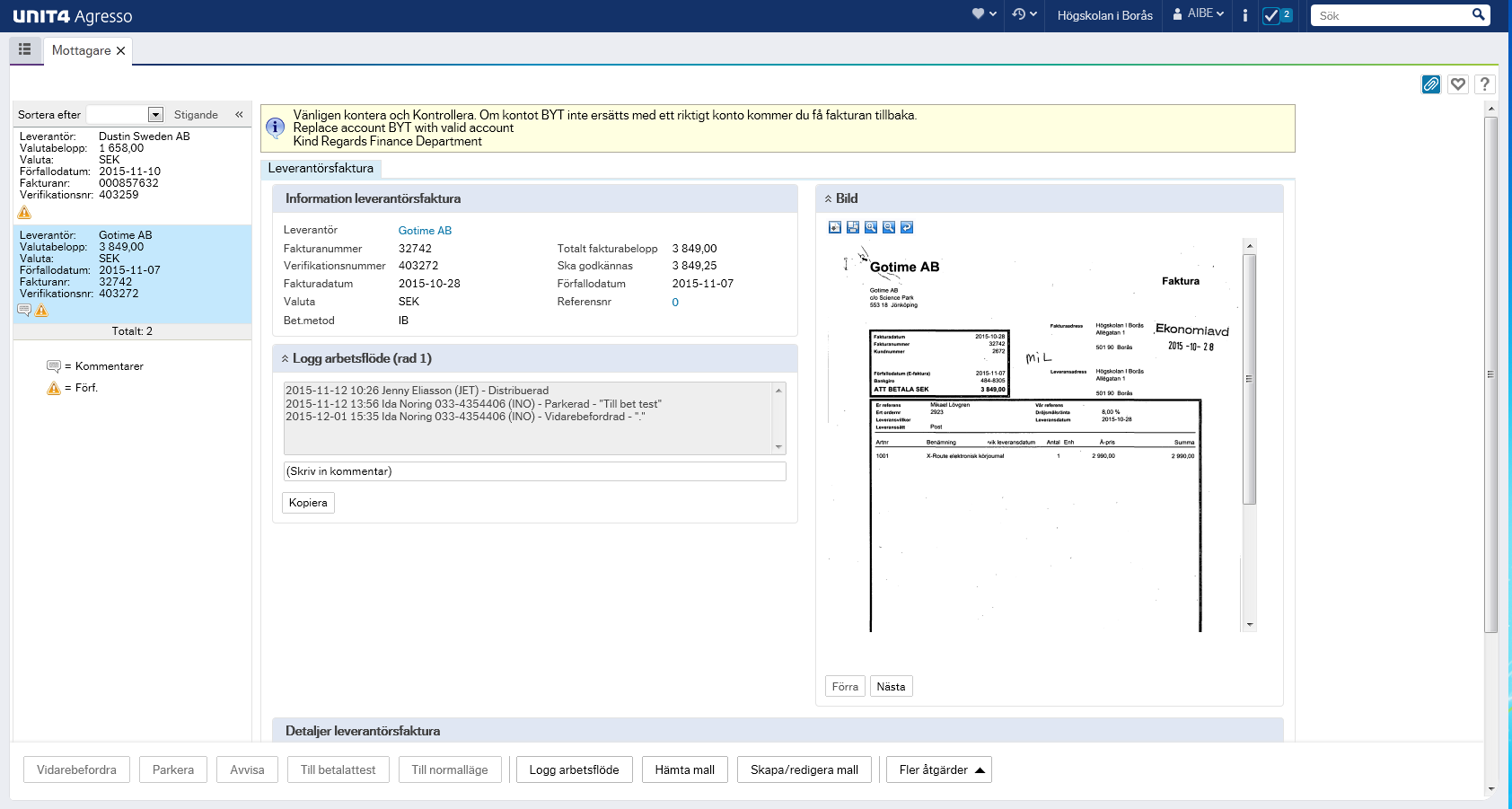Click the Vidarebefordra button

(76, 769)
